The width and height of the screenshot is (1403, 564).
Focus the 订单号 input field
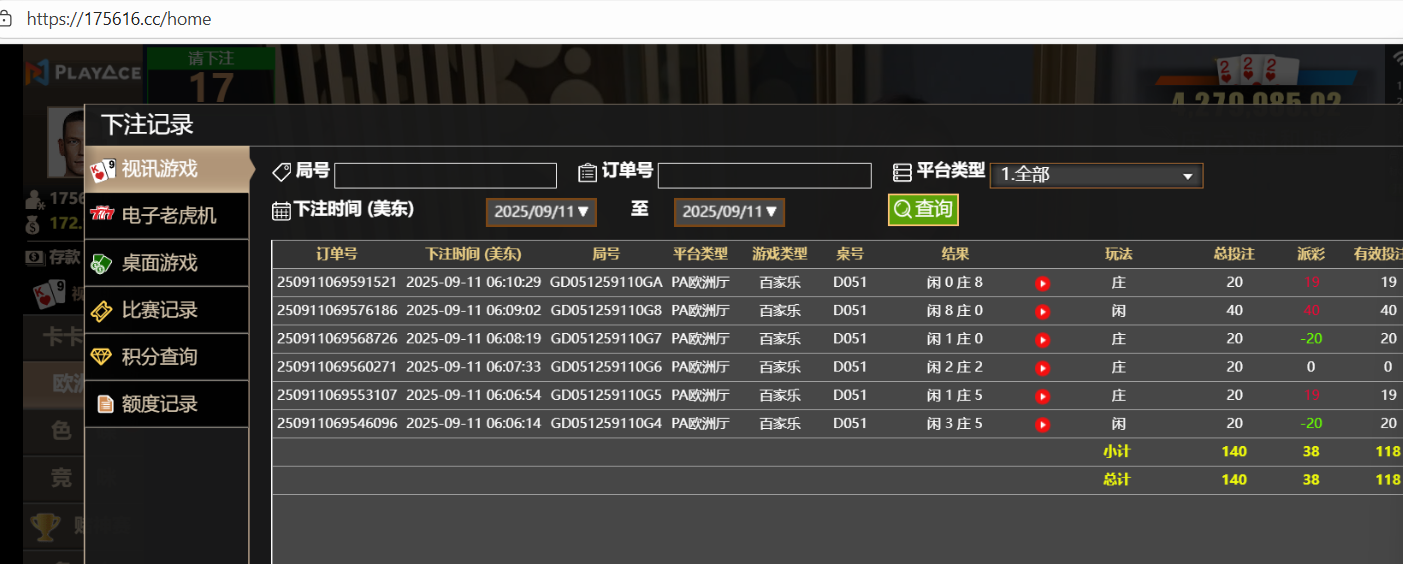(764, 176)
